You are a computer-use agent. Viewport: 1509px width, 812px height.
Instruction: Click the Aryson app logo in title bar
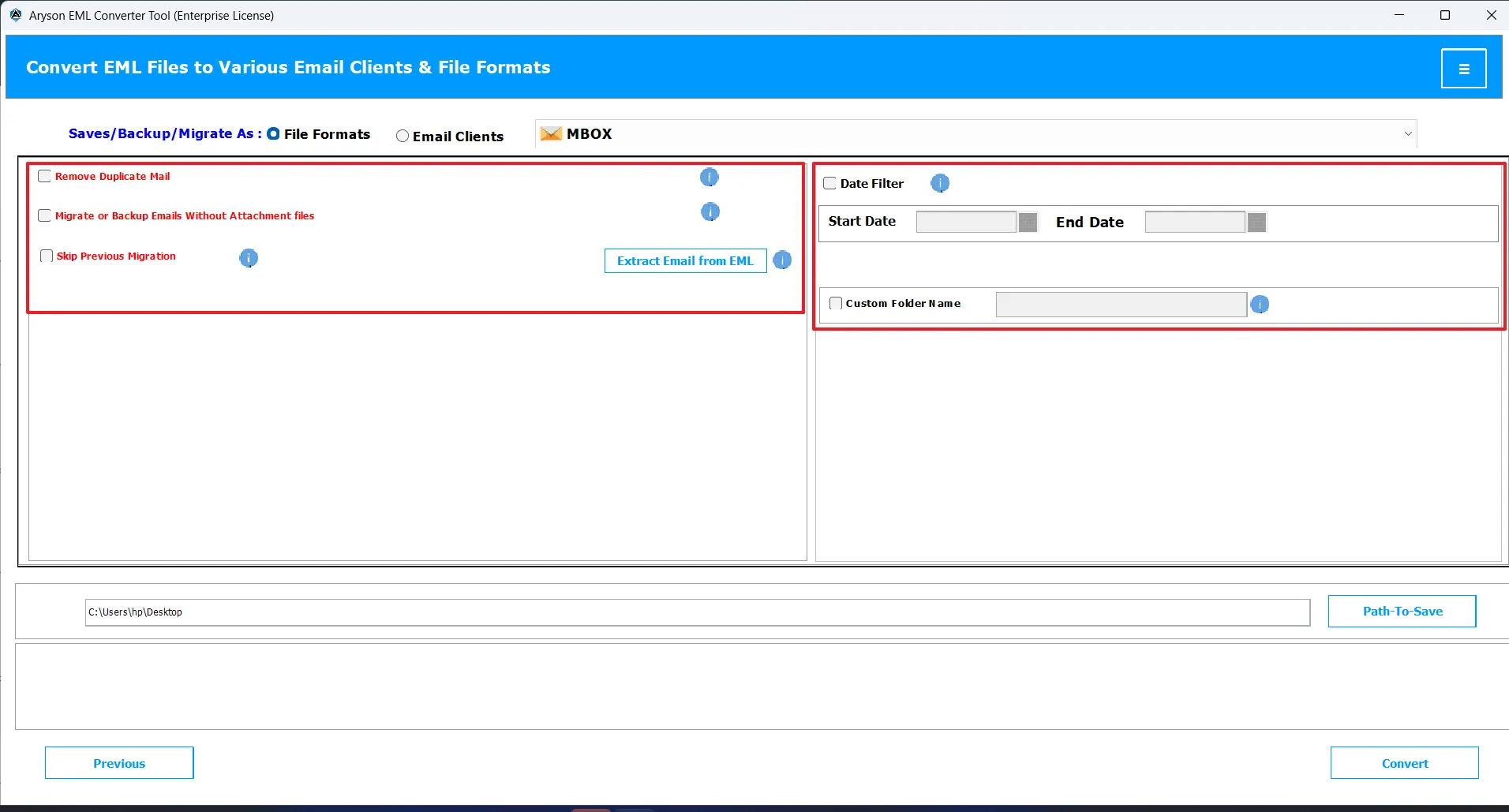tap(15, 15)
